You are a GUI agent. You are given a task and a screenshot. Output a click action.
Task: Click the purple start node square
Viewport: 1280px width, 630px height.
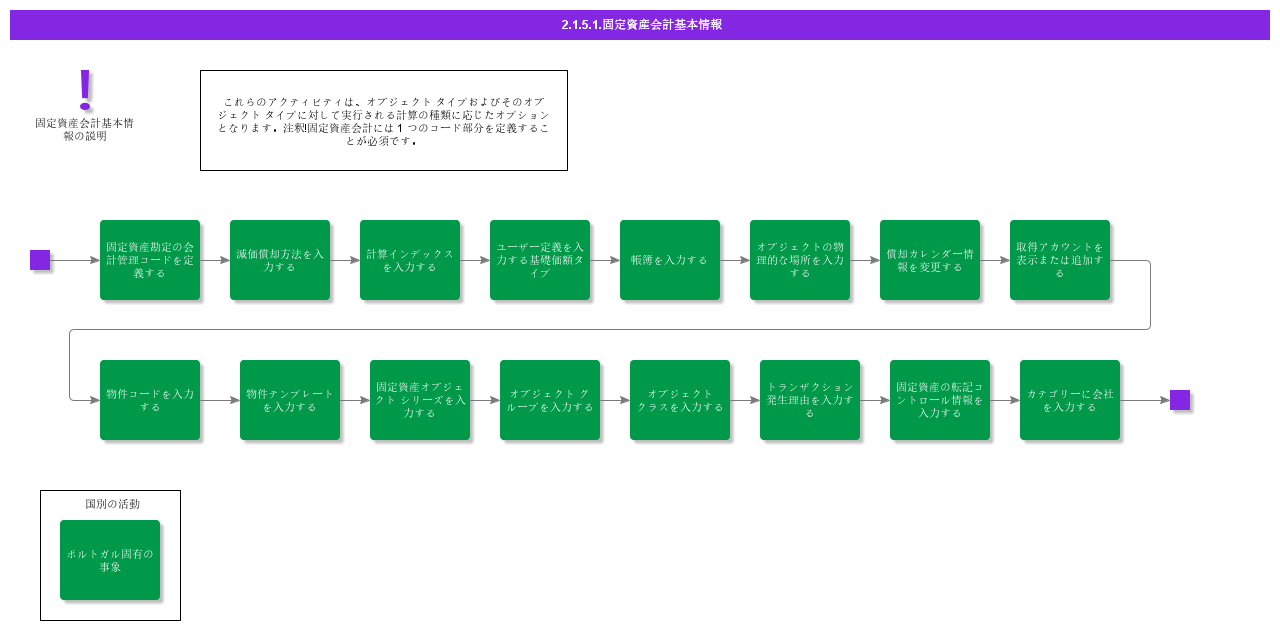[40, 260]
